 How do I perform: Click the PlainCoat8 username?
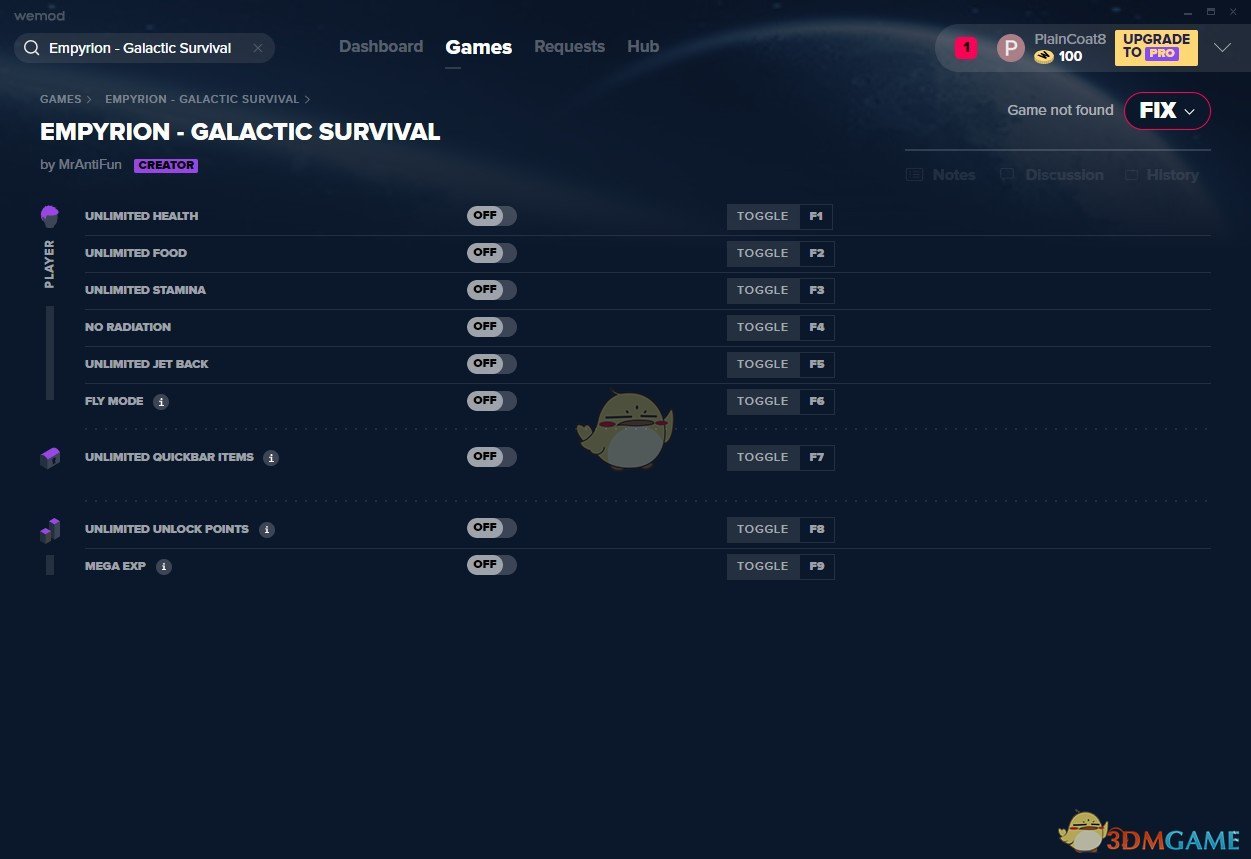click(x=1070, y=39)
